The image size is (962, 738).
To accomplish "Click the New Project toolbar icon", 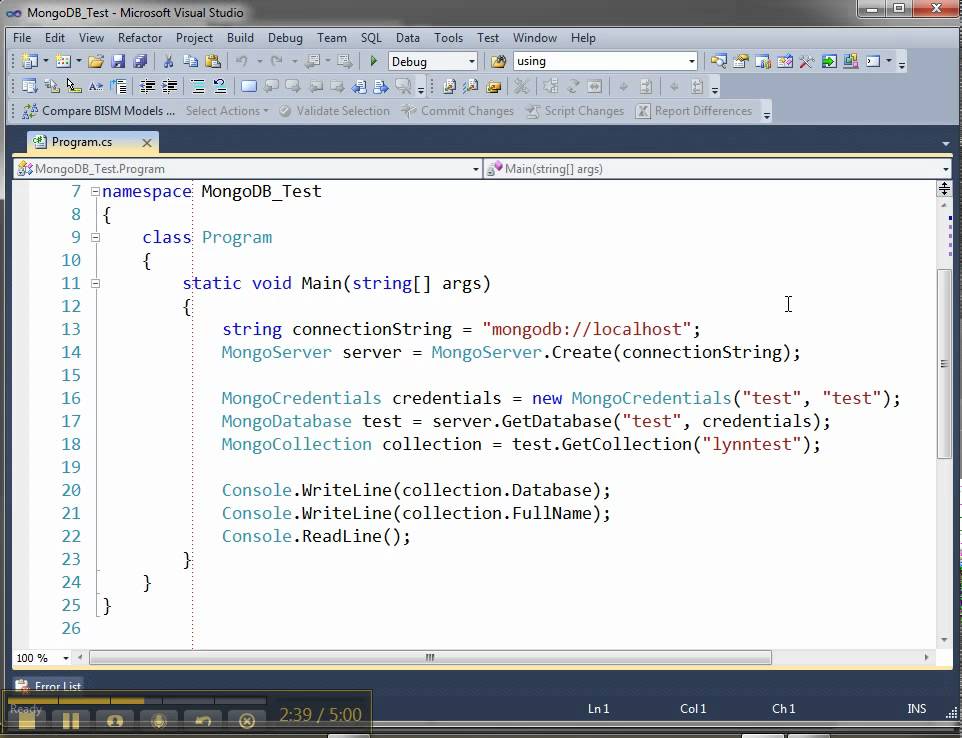I will [29, 61].
